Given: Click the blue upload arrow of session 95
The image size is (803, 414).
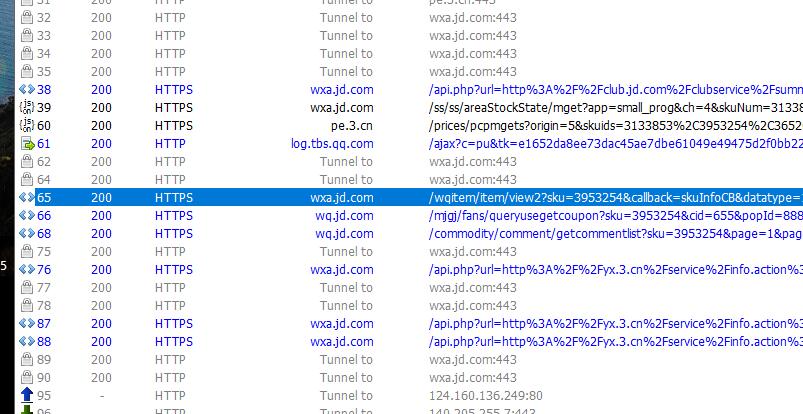Looking at the screenshot, I should click(x=27, y=395).
